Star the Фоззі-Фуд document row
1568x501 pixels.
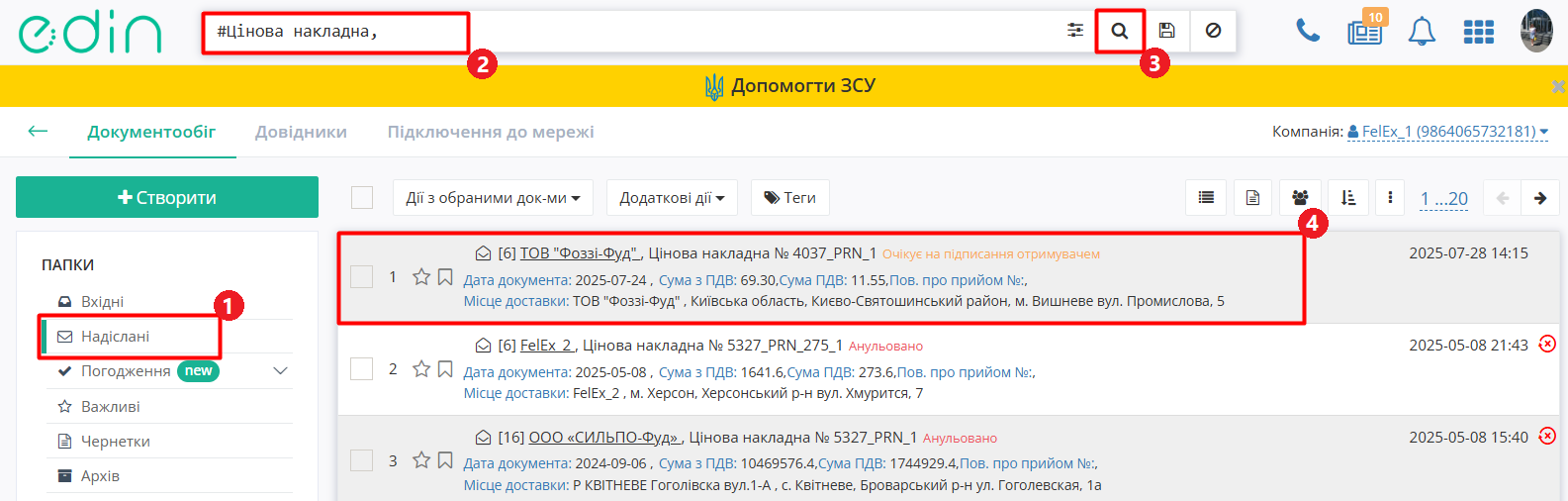421,277
